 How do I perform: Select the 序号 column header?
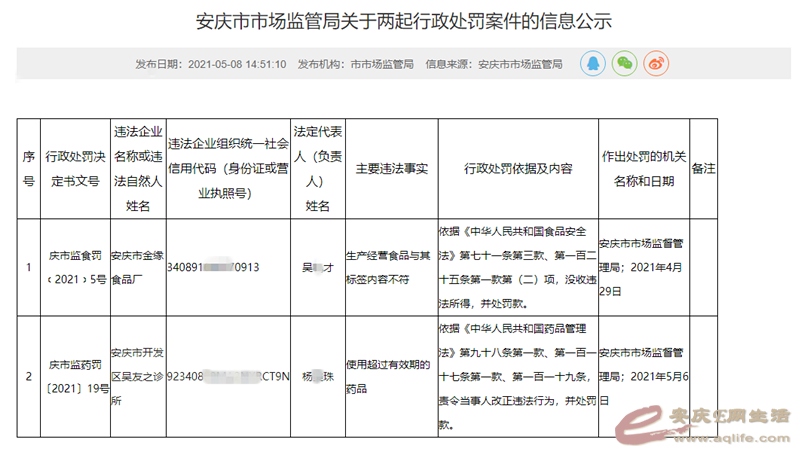tap(29, 169)
